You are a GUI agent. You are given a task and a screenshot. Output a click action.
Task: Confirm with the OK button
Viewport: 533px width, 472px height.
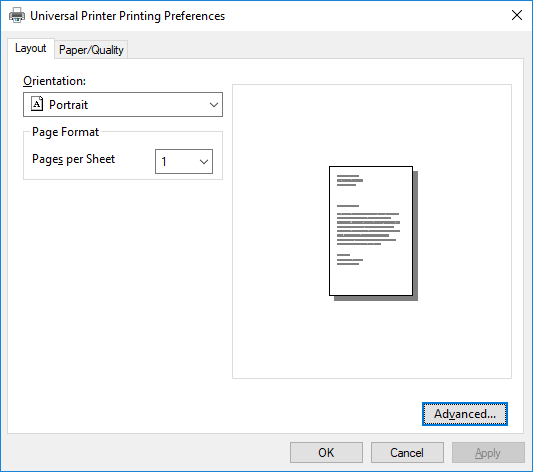coord(326,452)
